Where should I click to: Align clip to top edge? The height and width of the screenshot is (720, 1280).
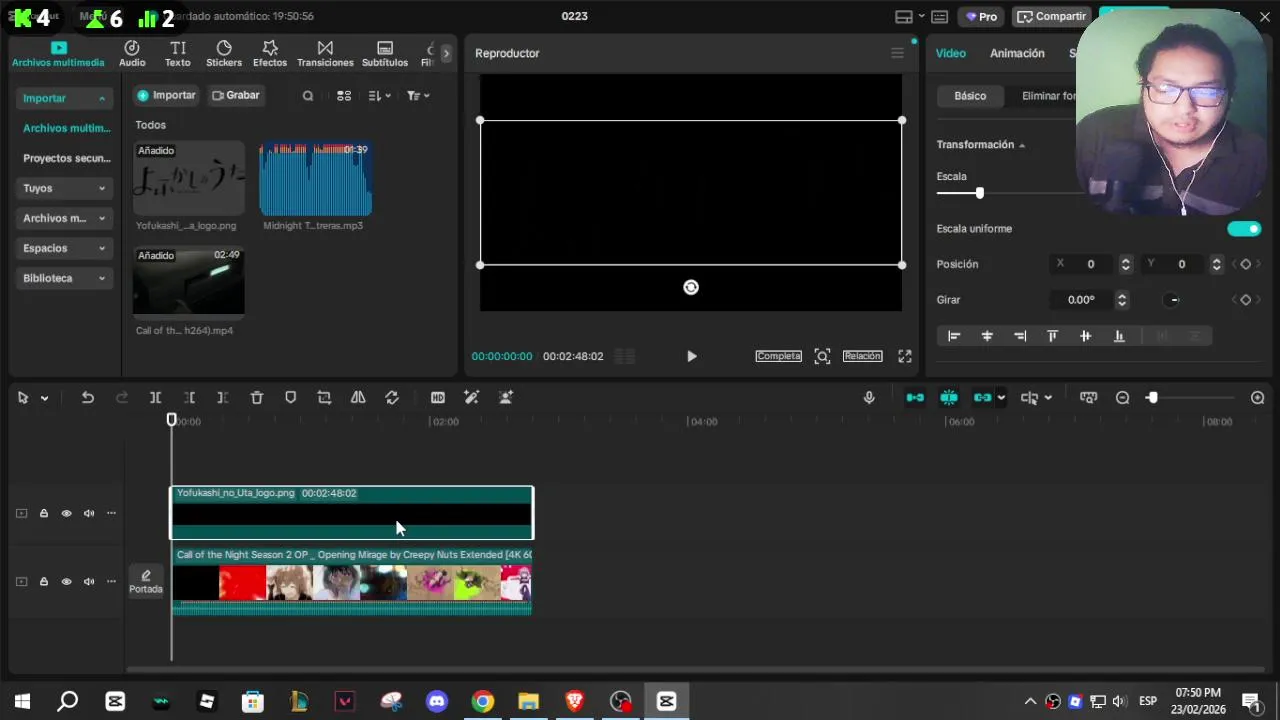(1052, 336)
